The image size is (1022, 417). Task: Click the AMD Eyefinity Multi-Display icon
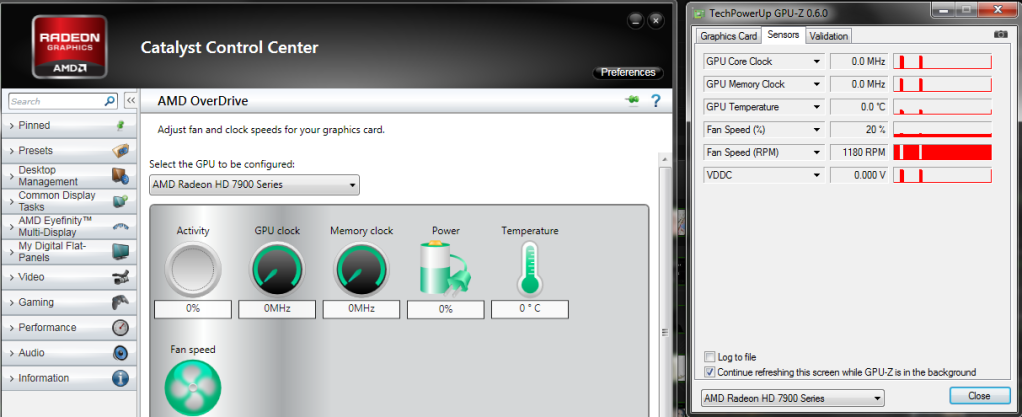coord(120,226)
